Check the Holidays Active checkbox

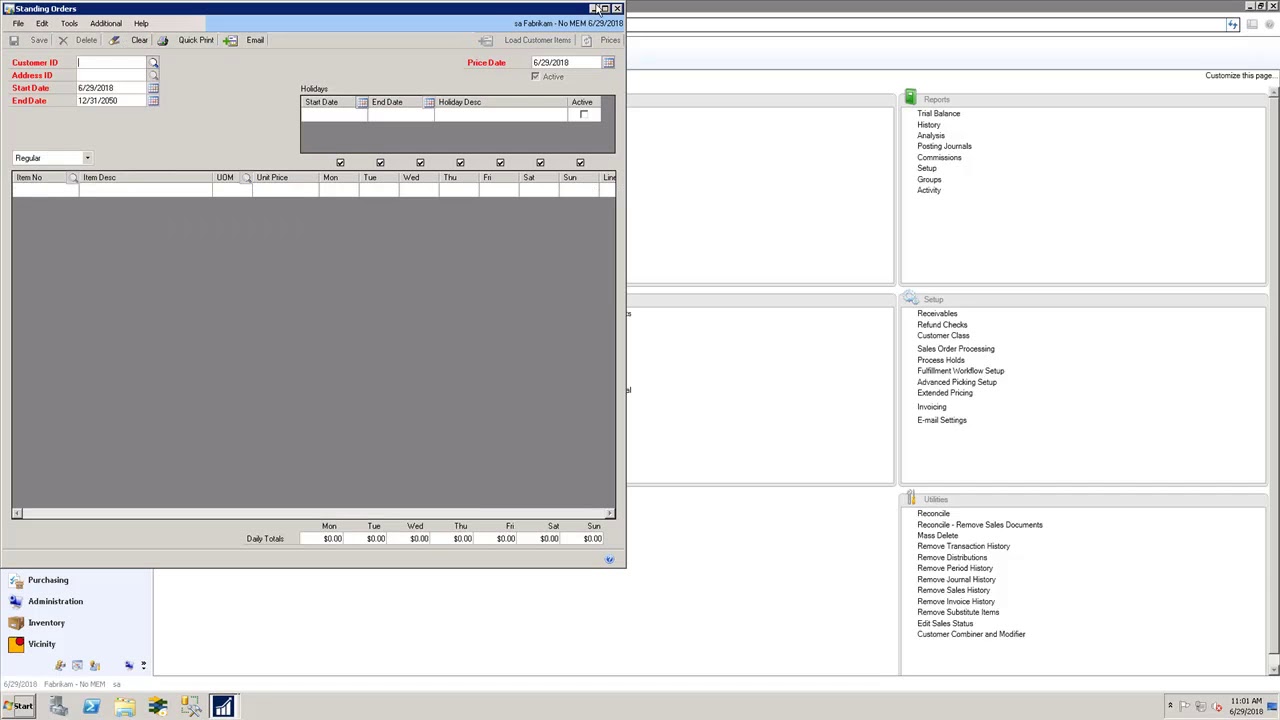(584, 114)
